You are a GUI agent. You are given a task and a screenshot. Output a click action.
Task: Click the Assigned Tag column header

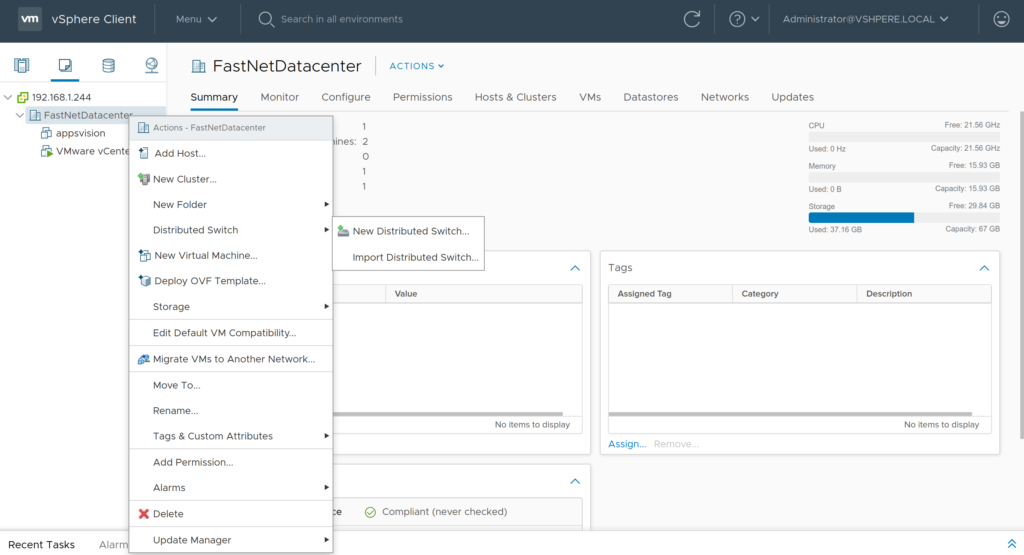(670, 294)
